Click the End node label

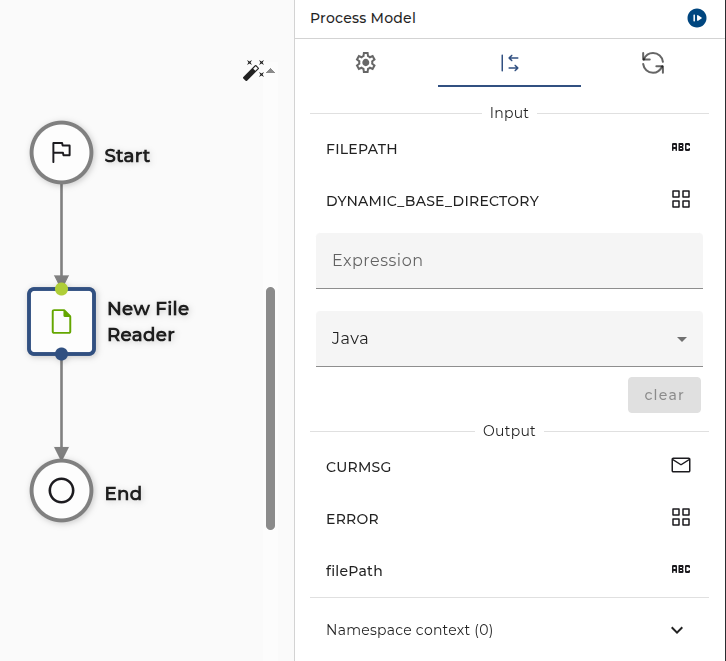pyautogui.click(x=123, y=494)
